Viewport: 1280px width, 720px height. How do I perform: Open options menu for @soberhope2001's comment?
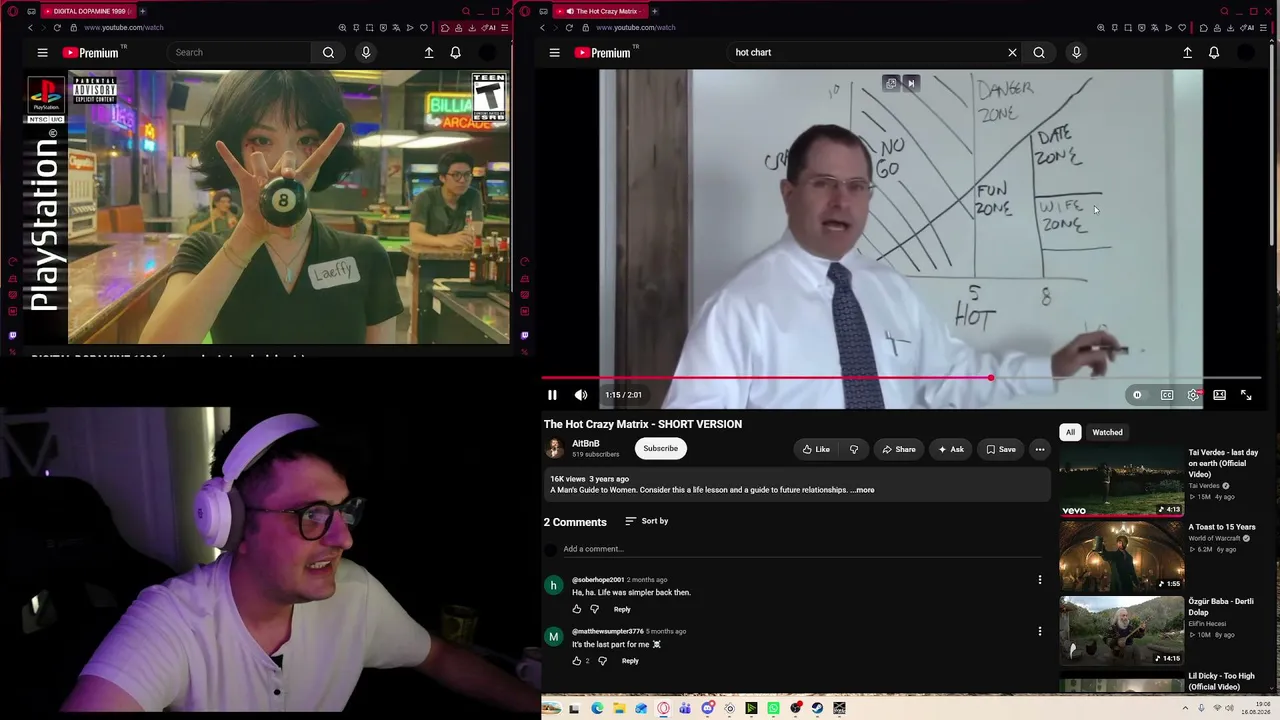pos(1040,580)
